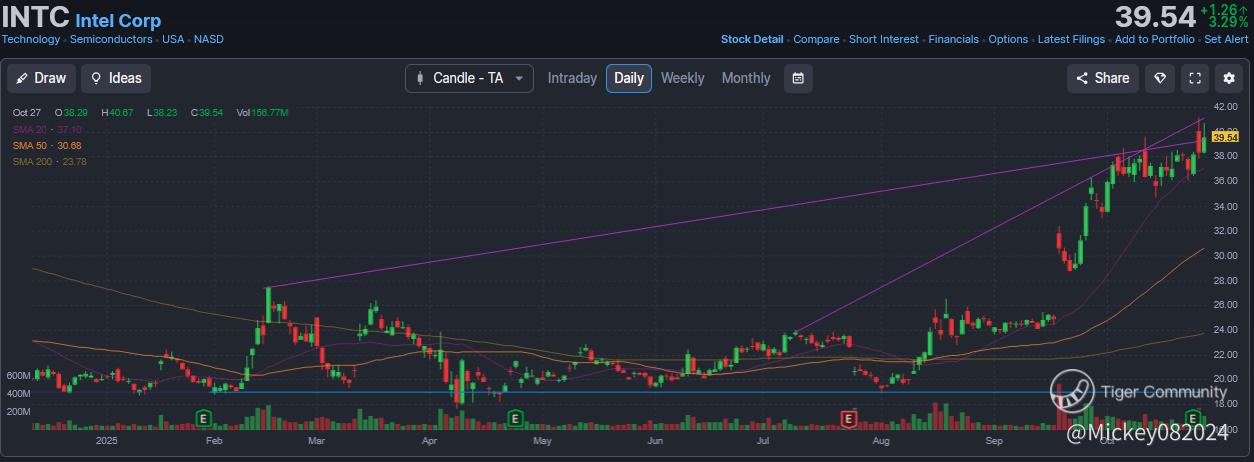Open Short Interest page
The width and height of the screenshot is (1254, 462).
pyautogui.click(x=884, y=39)
